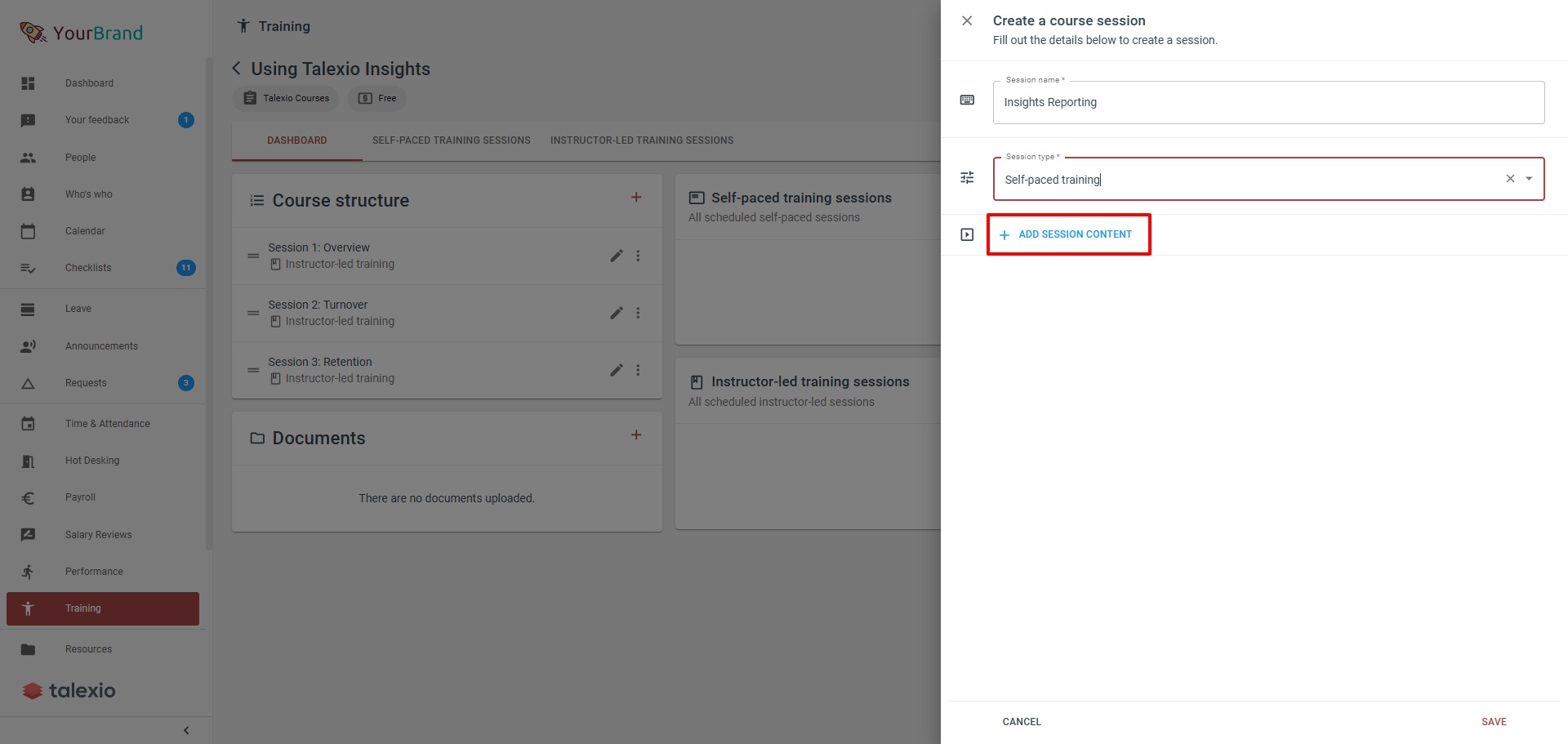Collapse the sidebar with chevron
This screenshot has width=1568, height=744.
[x=186, y=731]
